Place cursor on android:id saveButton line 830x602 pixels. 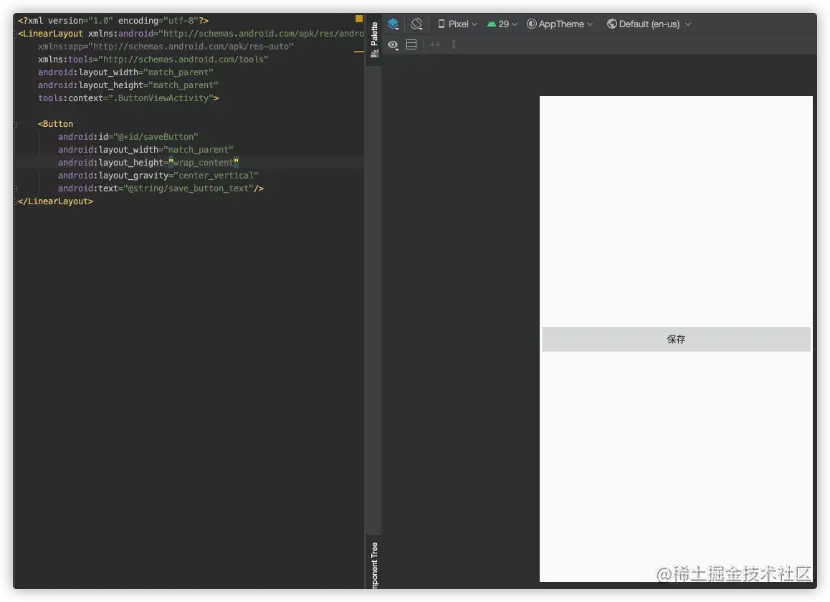[128, 137]
